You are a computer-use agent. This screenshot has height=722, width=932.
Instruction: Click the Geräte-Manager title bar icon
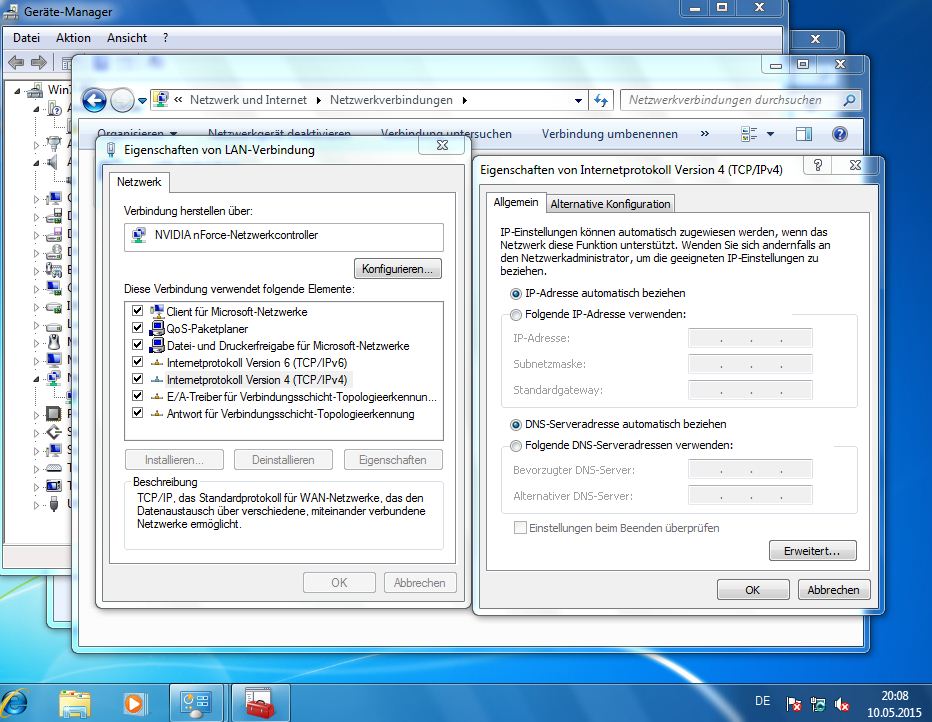(11, 11)
